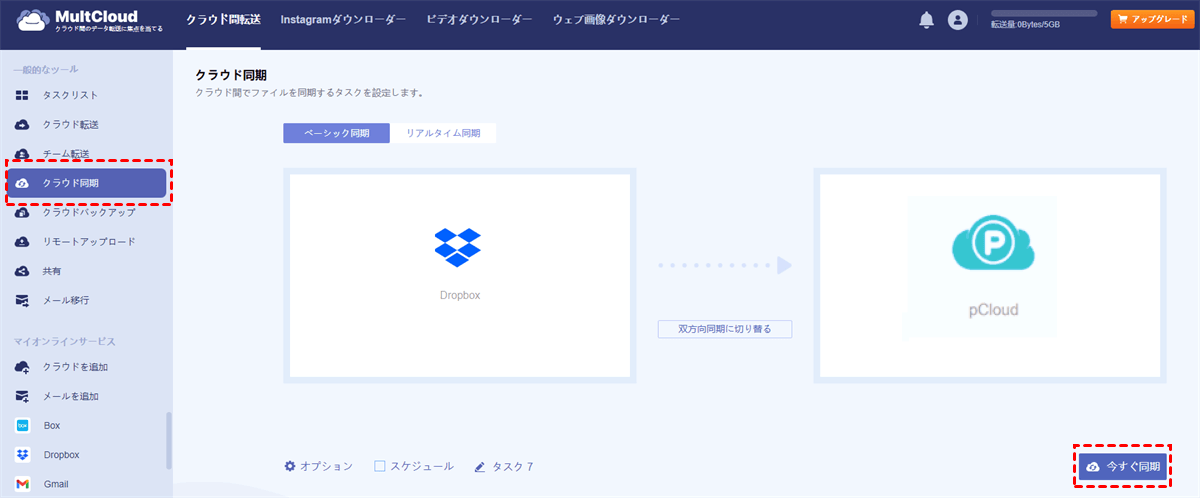Select the Dropbox source panel
This screenshot has width=1200, height=498.
coord(460,275)
